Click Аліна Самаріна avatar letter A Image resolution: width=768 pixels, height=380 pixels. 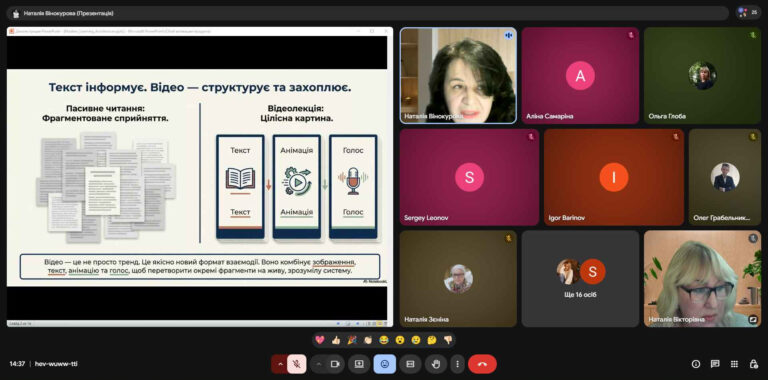tap(580, 75)
